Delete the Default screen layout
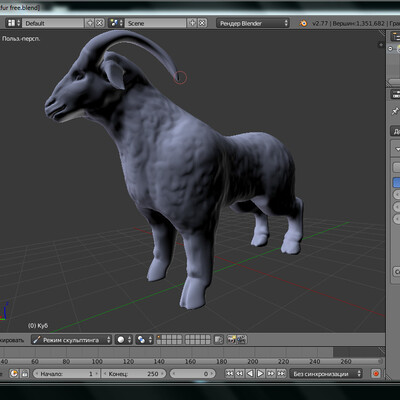400x400 pixels. tap(99, 23)
